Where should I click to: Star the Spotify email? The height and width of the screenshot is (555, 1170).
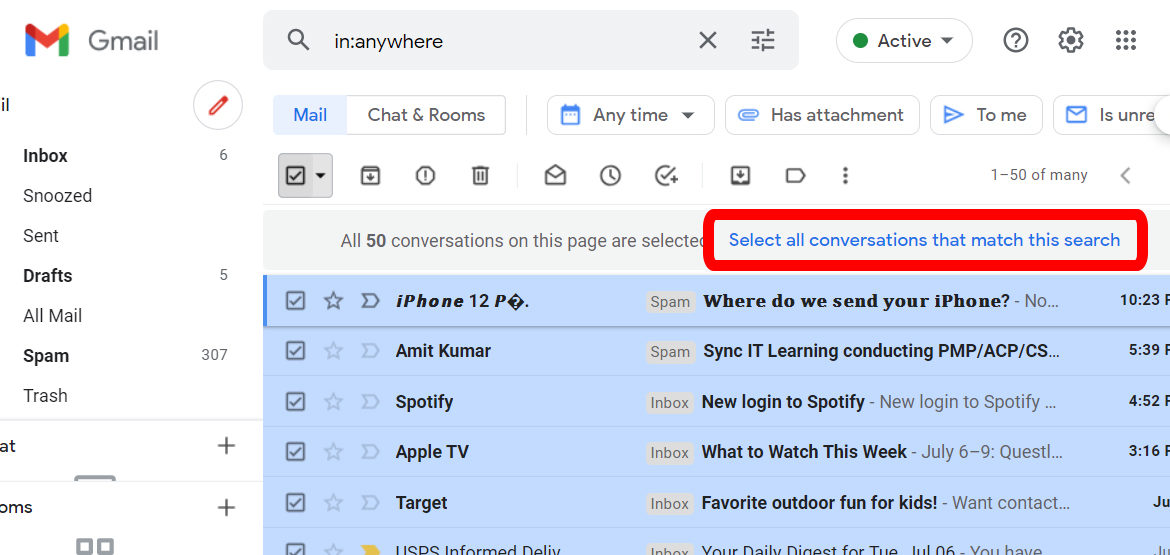tap(333, 401)
